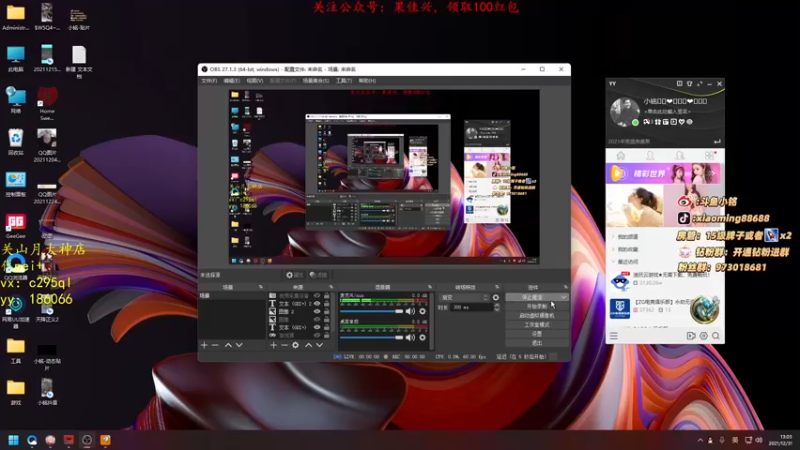Mute the microphone/Aux speaker icon
The height and width of the screenshot is (450, 800).
[x=410, y=311]
